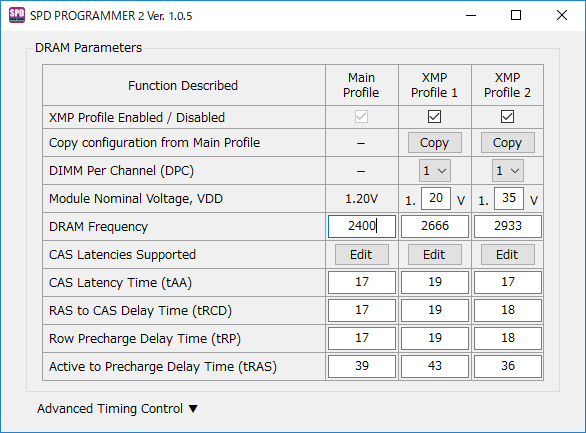Minimize the SPD Programmer window
The width and height of the screenshot is (586, 433).
(x=471, y=15)
